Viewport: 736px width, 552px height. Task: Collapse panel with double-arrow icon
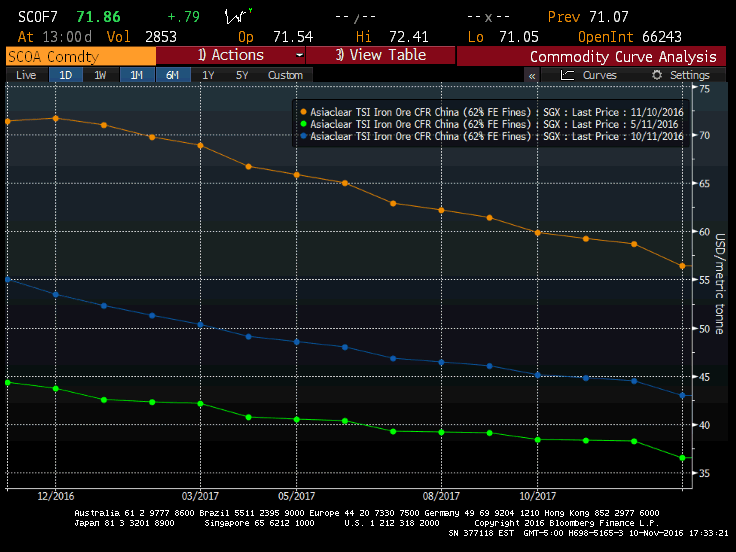click(532, 75)
